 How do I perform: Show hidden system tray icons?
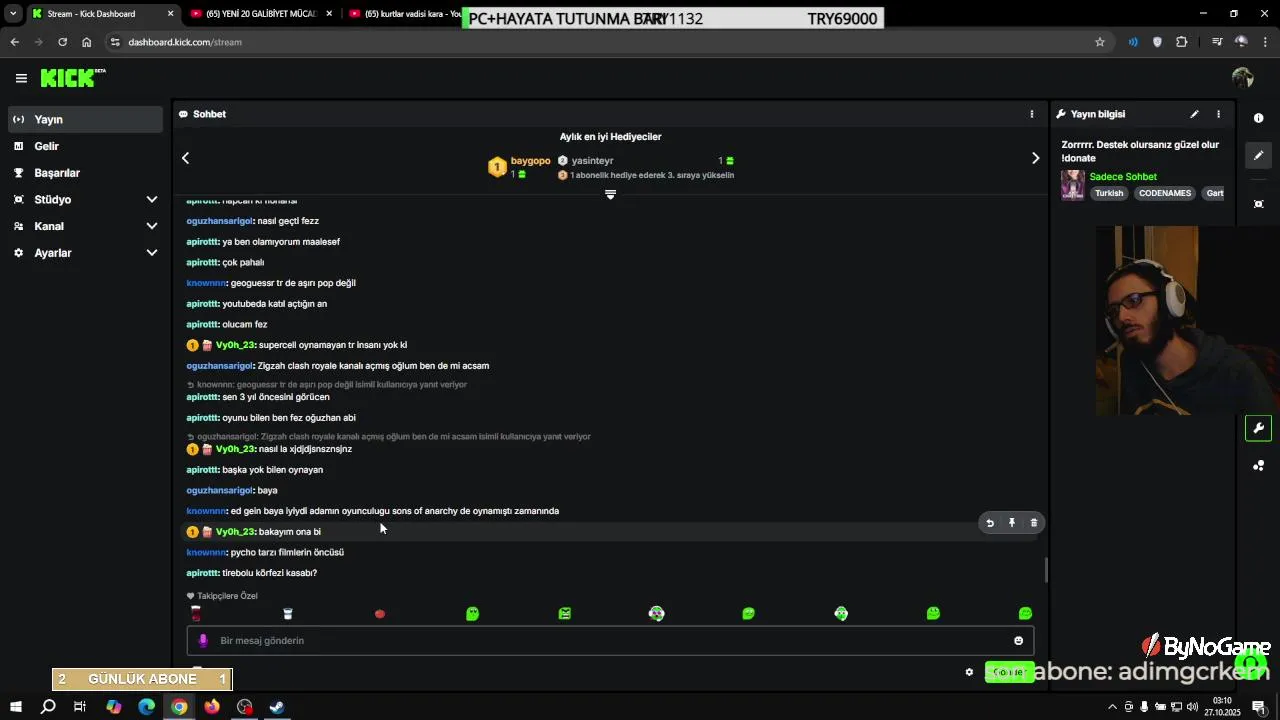[1112, 707]
